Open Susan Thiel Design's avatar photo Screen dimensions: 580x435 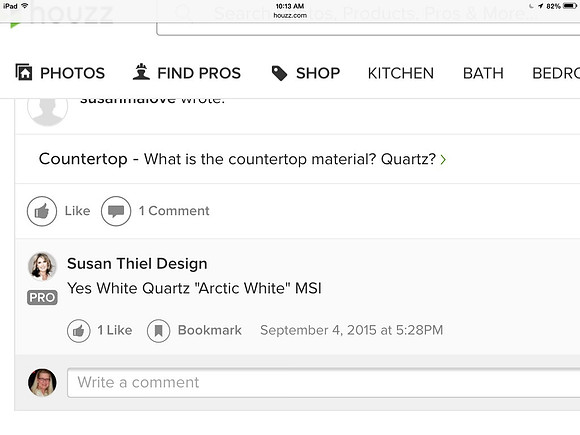pyautogui.click(x=42, y=267)
